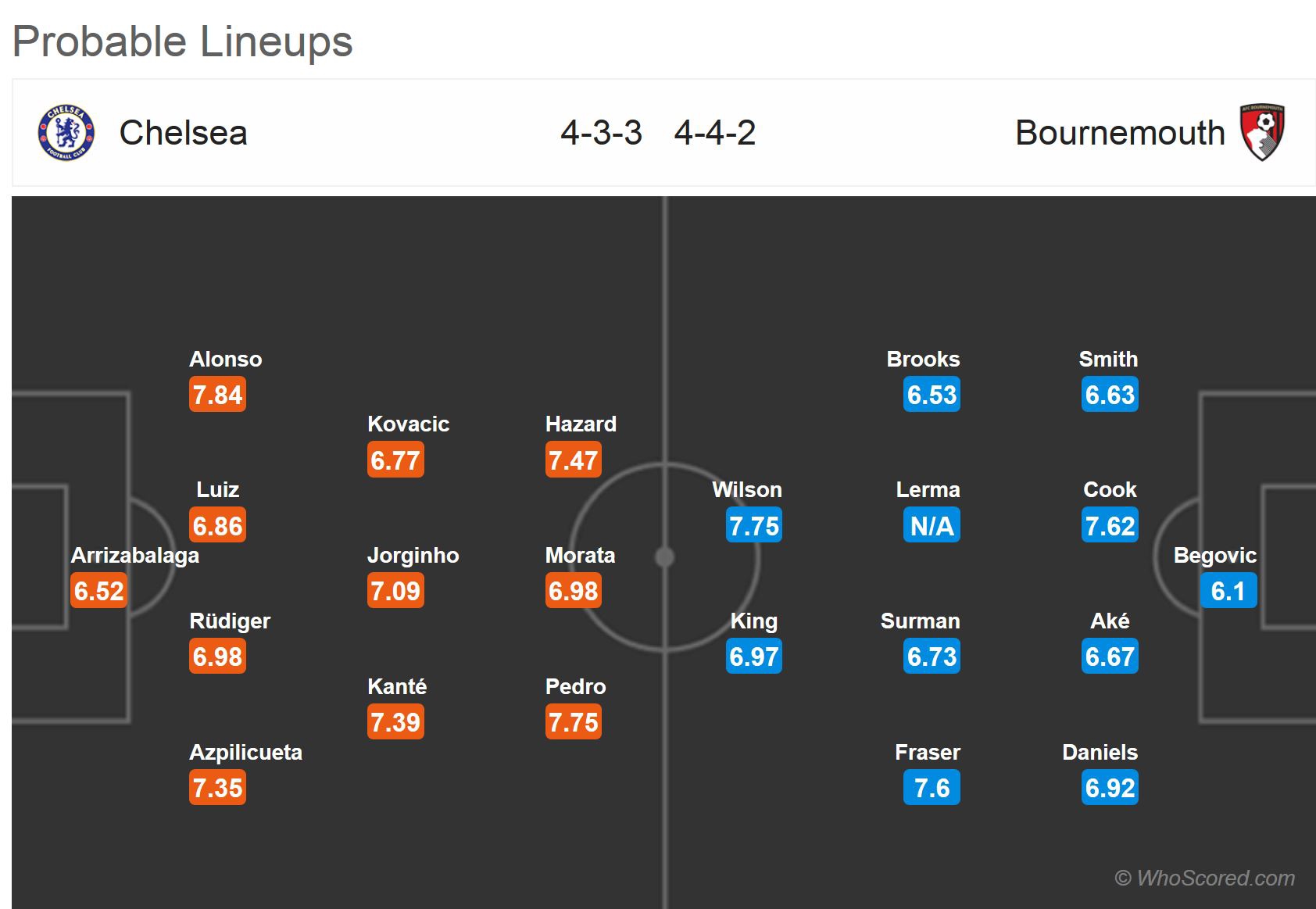Click the 4-4-2 formation label
This screenshot has width=1316, height=909.
pyautogui.click(x=714, y=133)
